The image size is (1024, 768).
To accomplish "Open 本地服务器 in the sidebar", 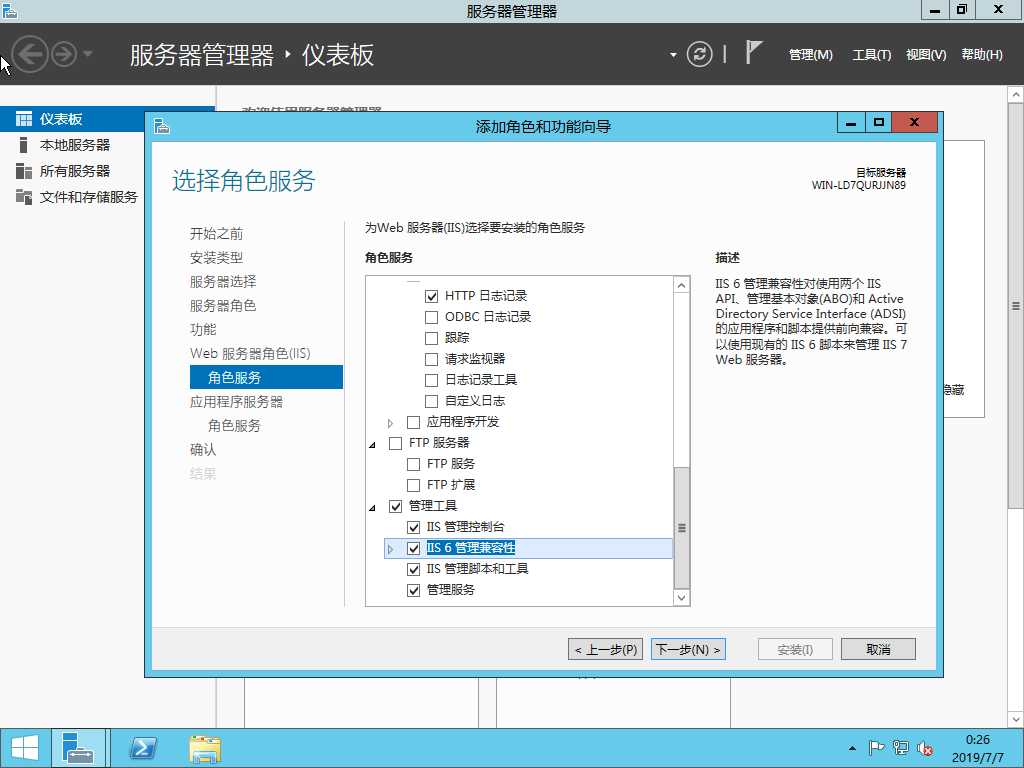I will pos(74,145).
